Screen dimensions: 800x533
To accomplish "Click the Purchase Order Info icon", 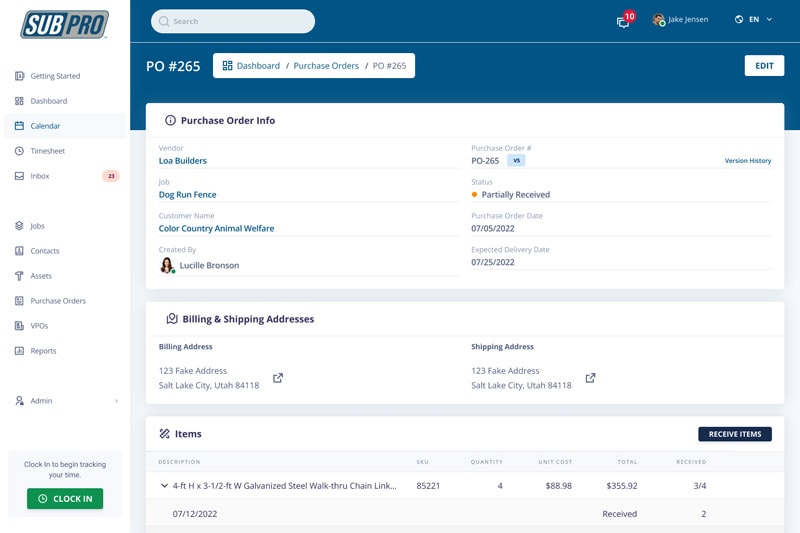I will 170,121.
